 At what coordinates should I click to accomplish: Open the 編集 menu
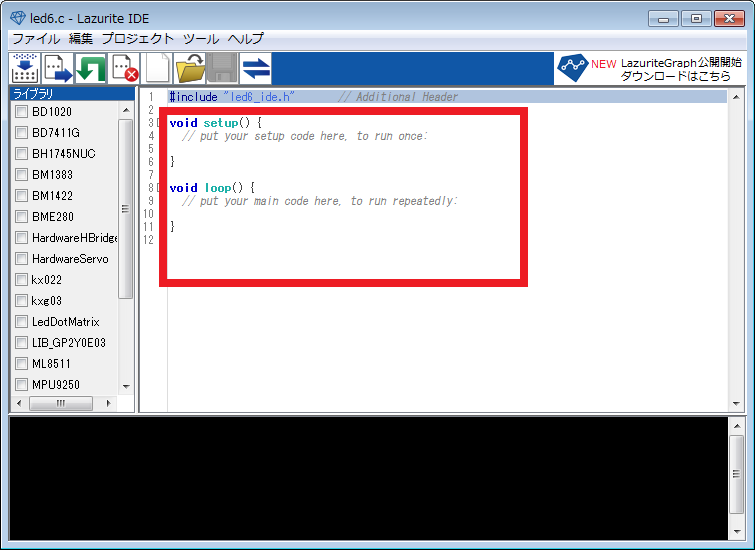[x=80, y=39]
